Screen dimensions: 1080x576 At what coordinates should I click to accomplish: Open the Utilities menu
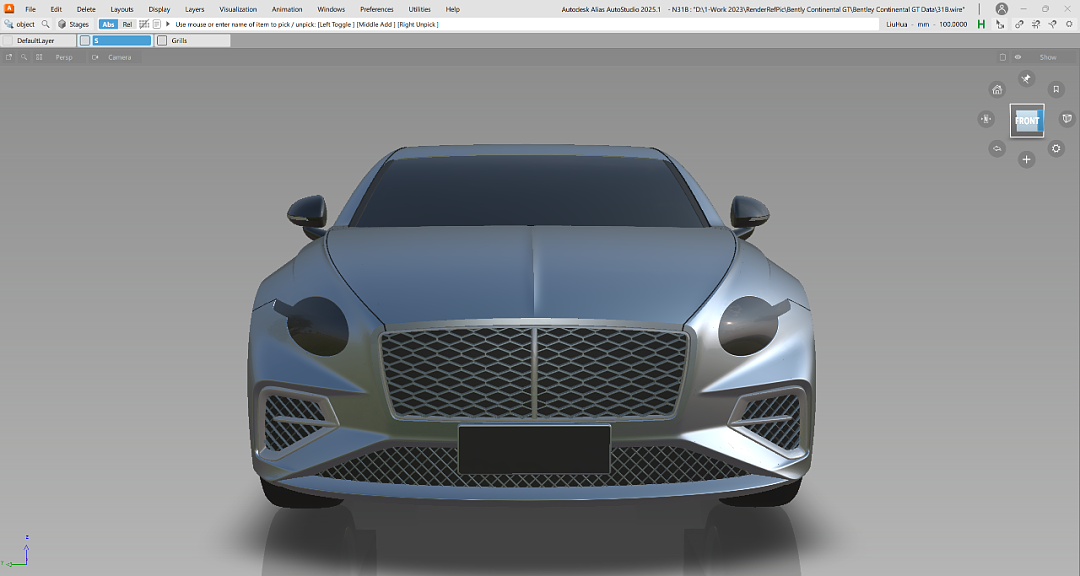click(x=419, y=10)
